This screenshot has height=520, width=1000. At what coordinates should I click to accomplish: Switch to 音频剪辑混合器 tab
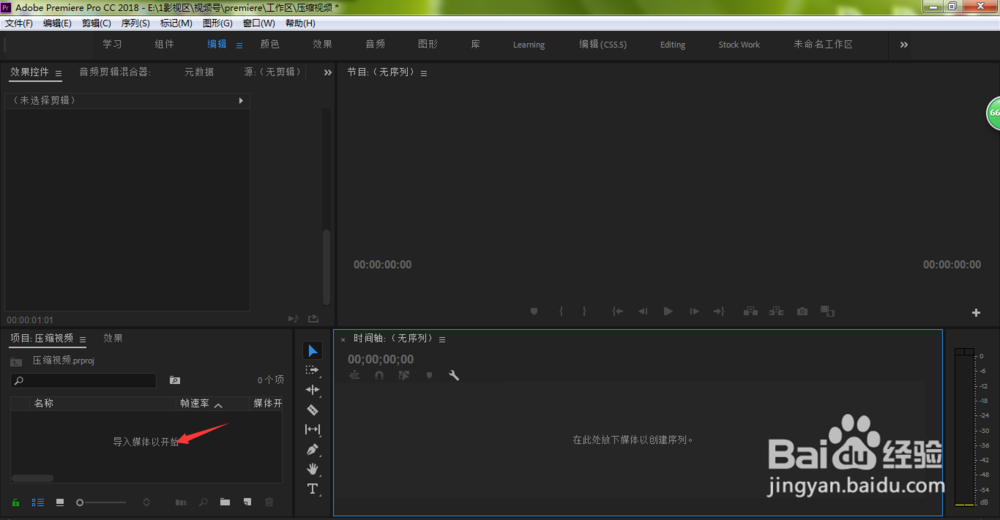point(115,72)
